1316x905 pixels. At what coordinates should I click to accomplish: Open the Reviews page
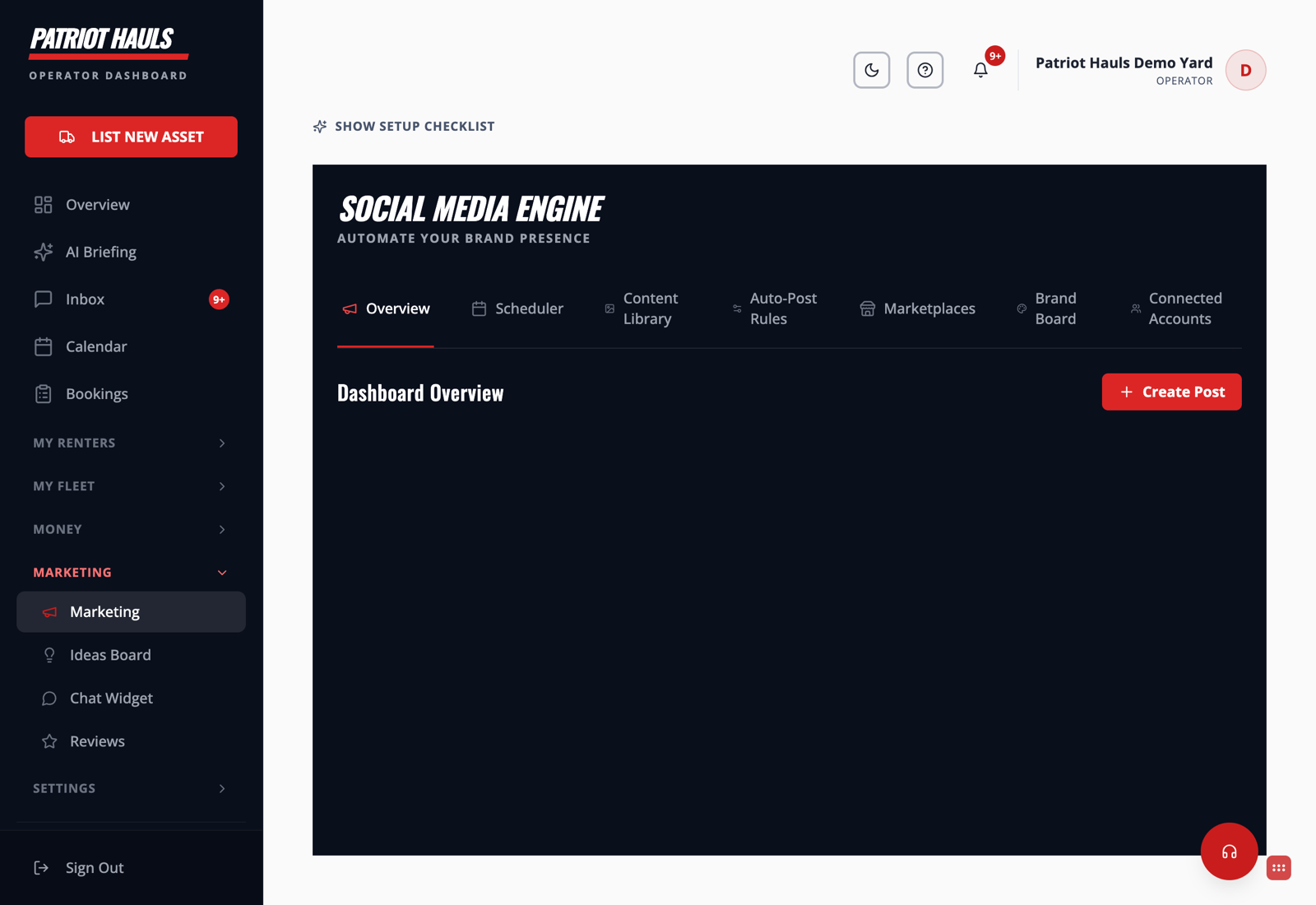click(131, 741)
